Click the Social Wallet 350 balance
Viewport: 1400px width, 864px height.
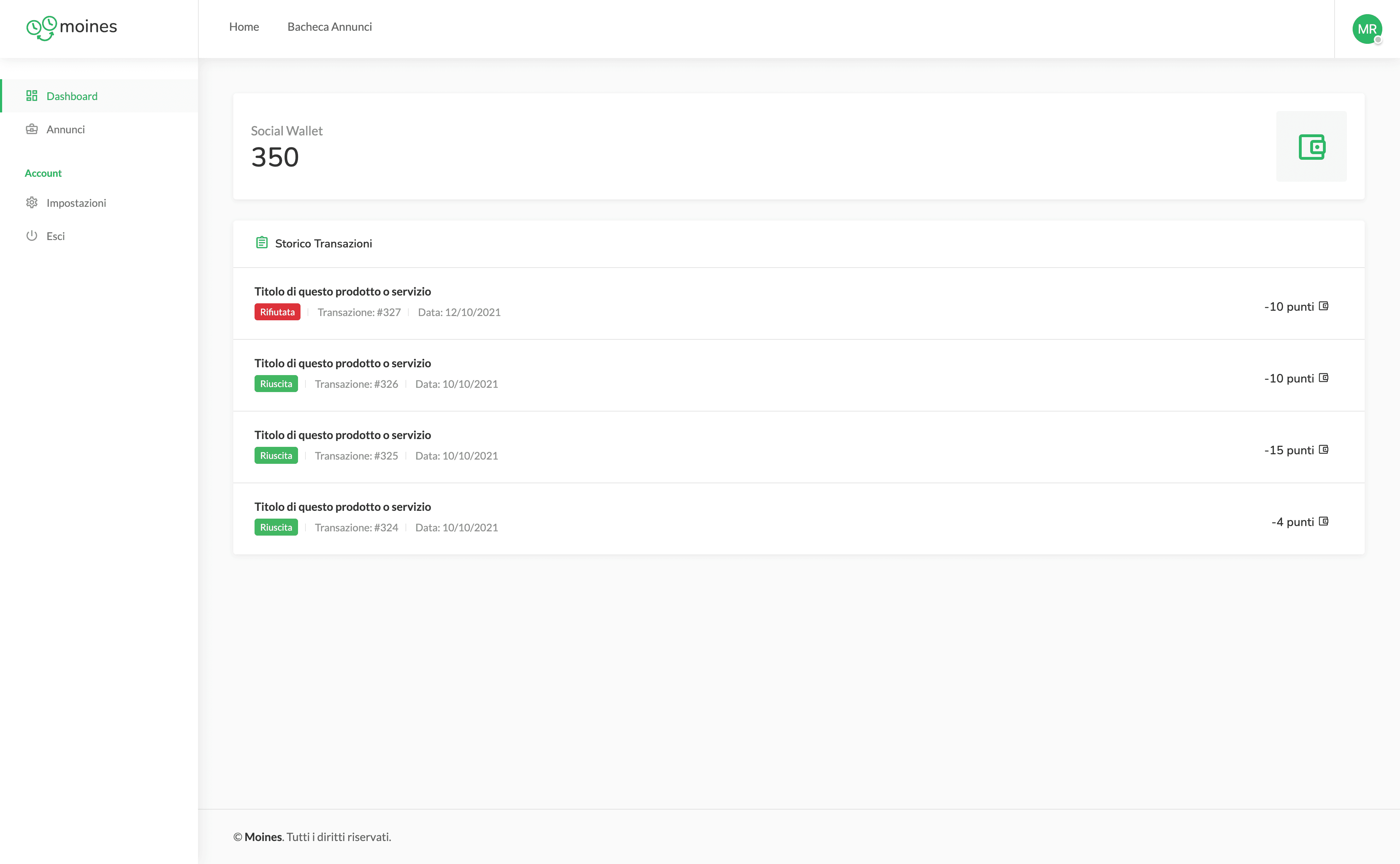[275, 157]
